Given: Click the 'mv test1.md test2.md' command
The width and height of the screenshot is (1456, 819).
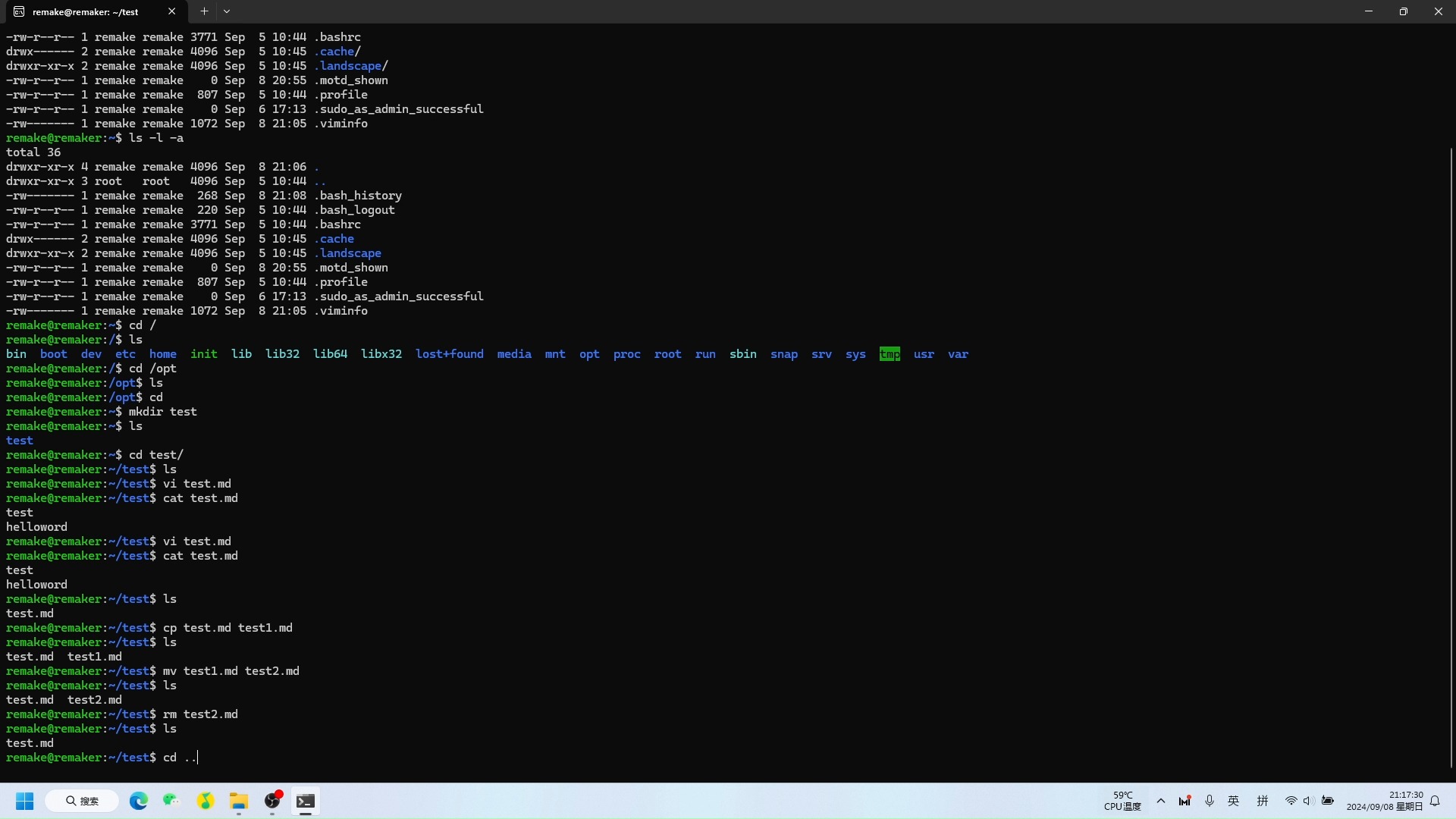Looking at the screenshot, I should tap(231, 671).
